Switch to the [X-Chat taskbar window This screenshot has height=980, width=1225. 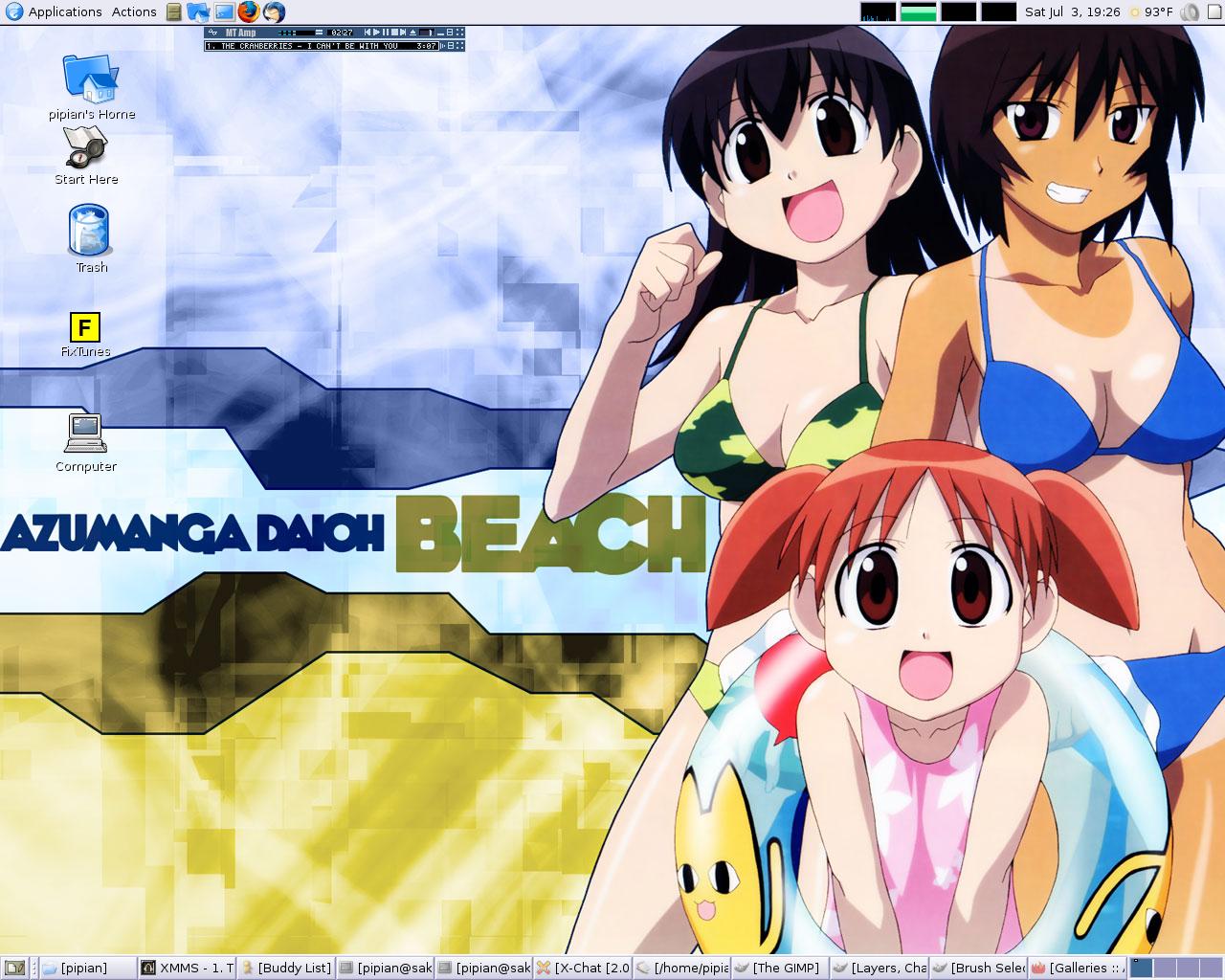click(x=583, y=968)
